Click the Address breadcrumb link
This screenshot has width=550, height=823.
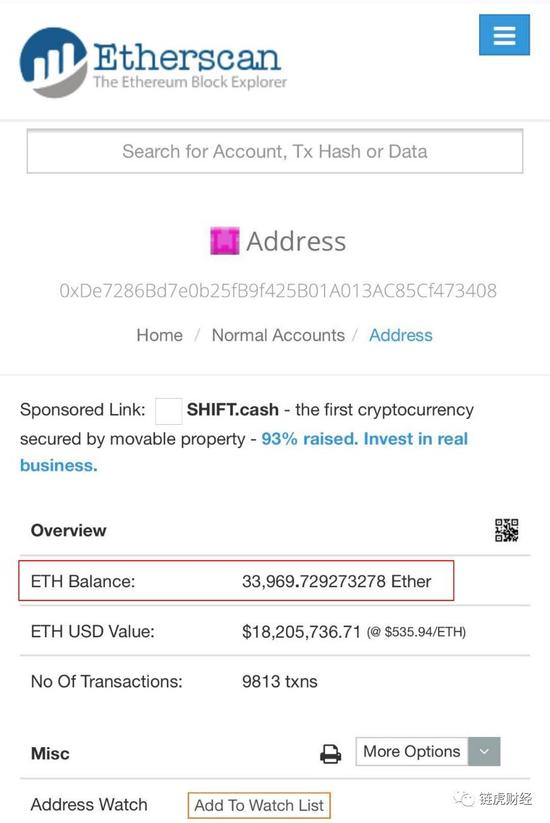[400, 335]
